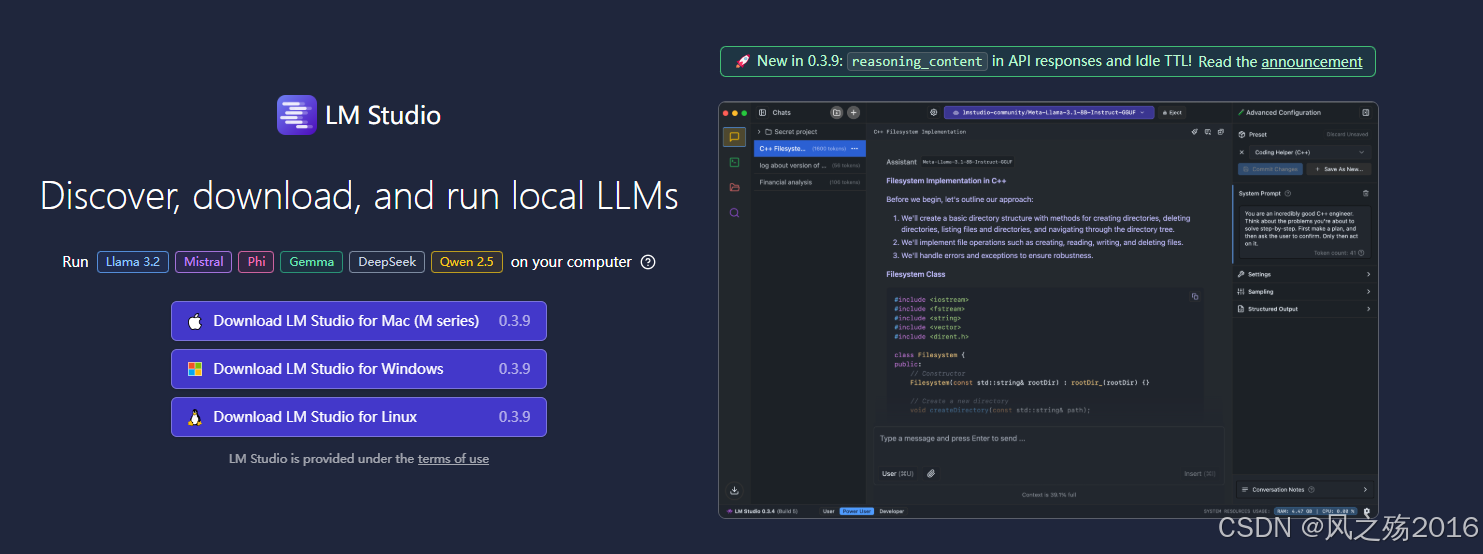Open the Chats icon in app sidebar
The height and width of the screenshot is (554, 1483).
(x=734, y=137)
